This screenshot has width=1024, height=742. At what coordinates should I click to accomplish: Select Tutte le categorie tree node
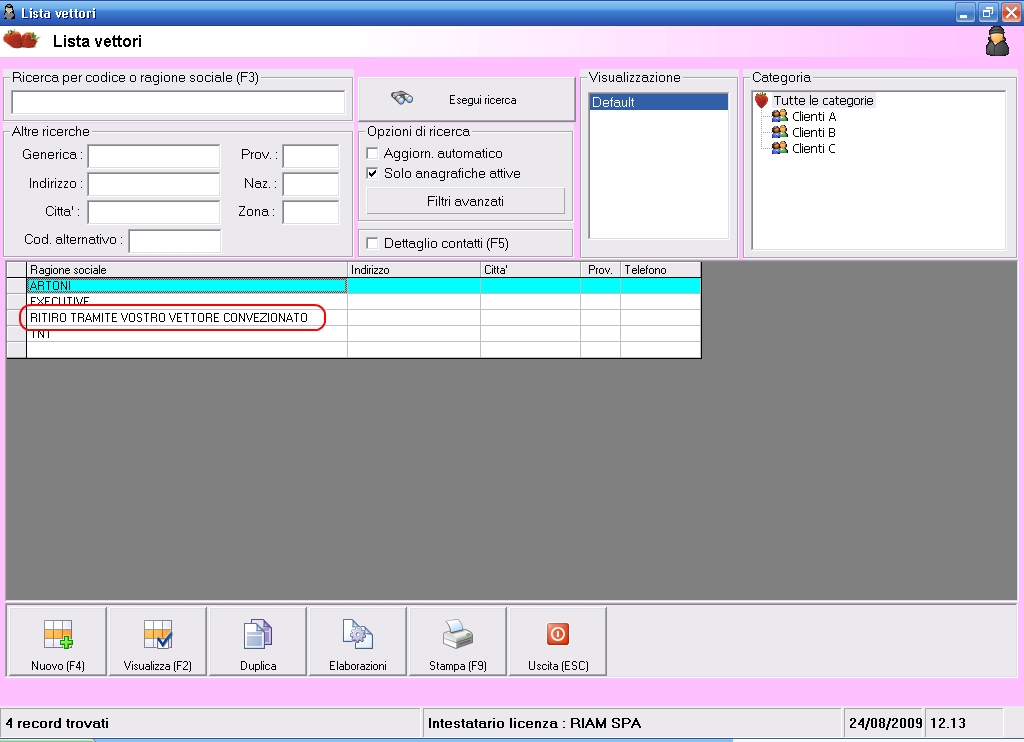click(824, 101)
